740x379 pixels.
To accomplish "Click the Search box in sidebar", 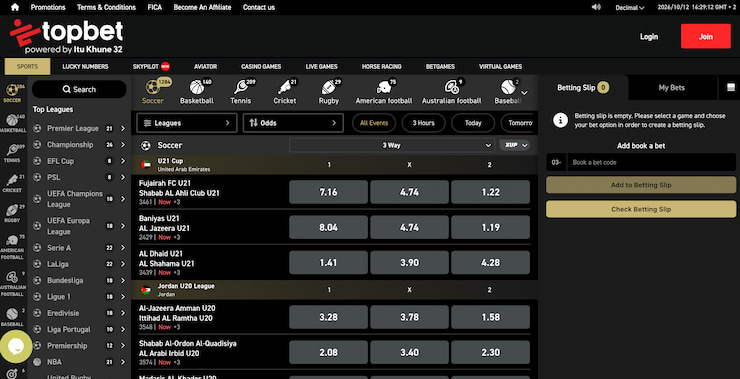I will point(79,89).
